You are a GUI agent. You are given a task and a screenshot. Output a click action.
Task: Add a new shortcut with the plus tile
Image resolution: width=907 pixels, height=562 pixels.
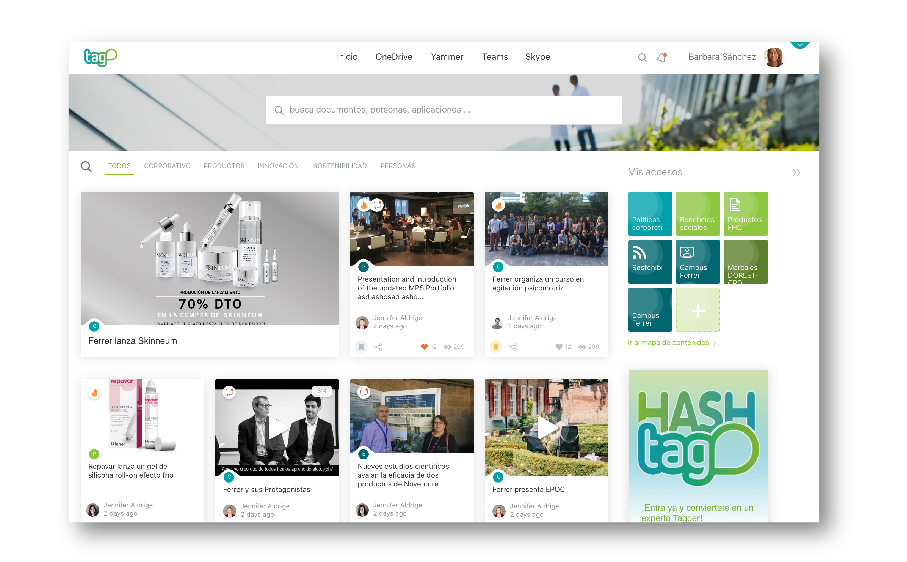698,310
